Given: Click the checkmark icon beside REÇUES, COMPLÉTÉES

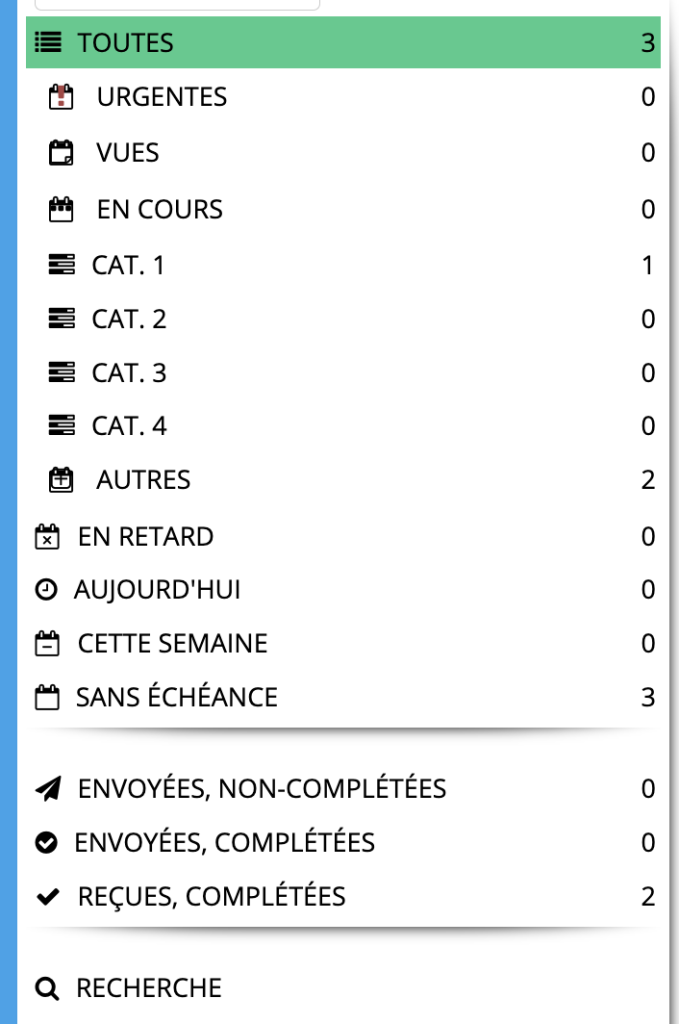Looking at the screenshot, I should click(x=48, y=896).
